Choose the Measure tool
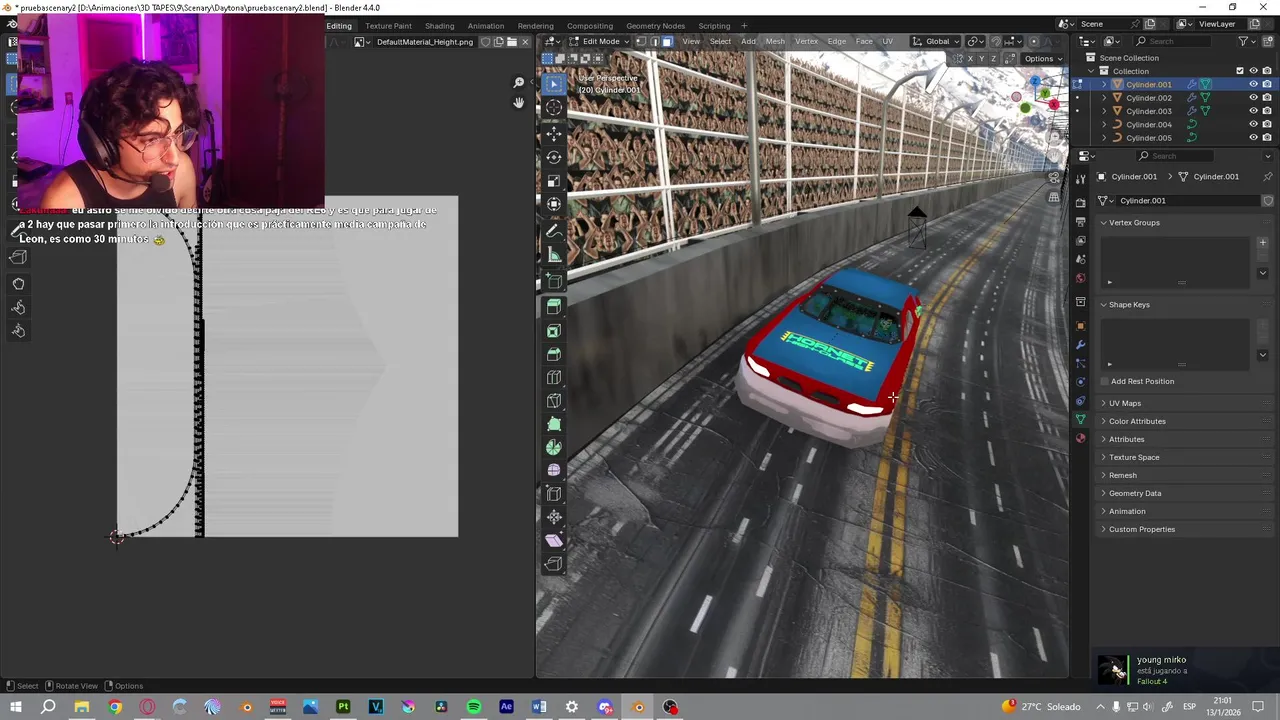 [554, 255]
